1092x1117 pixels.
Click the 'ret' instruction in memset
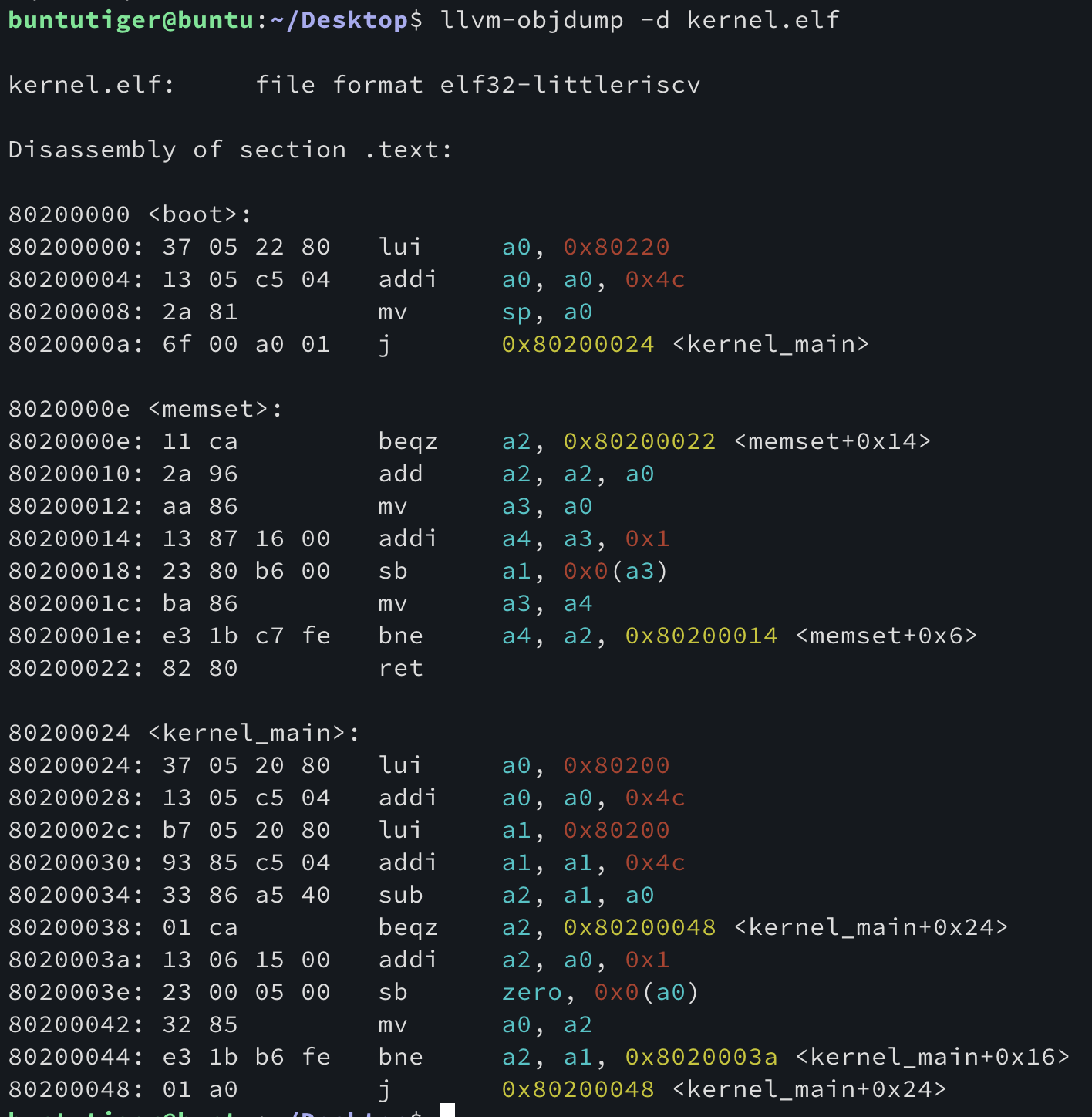pos(400,668)
